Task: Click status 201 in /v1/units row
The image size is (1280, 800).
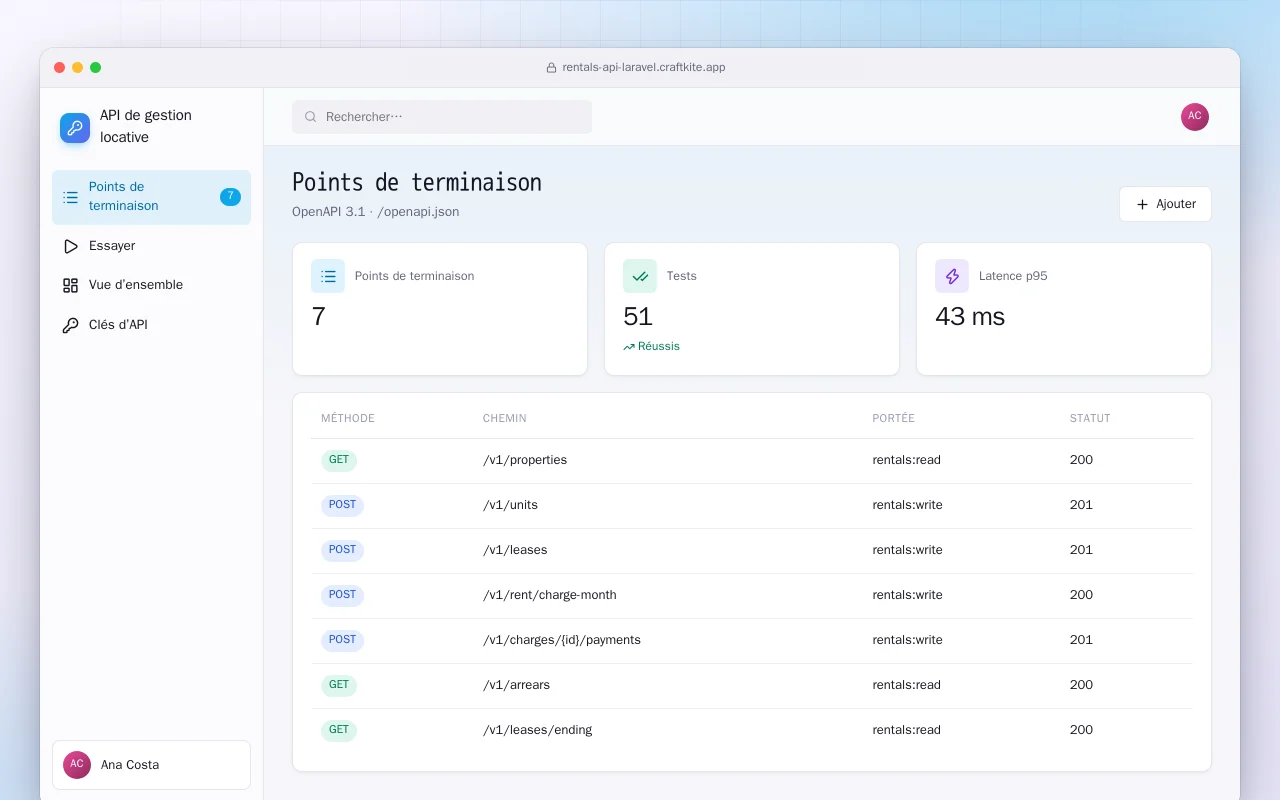Action: (1081, 505)
